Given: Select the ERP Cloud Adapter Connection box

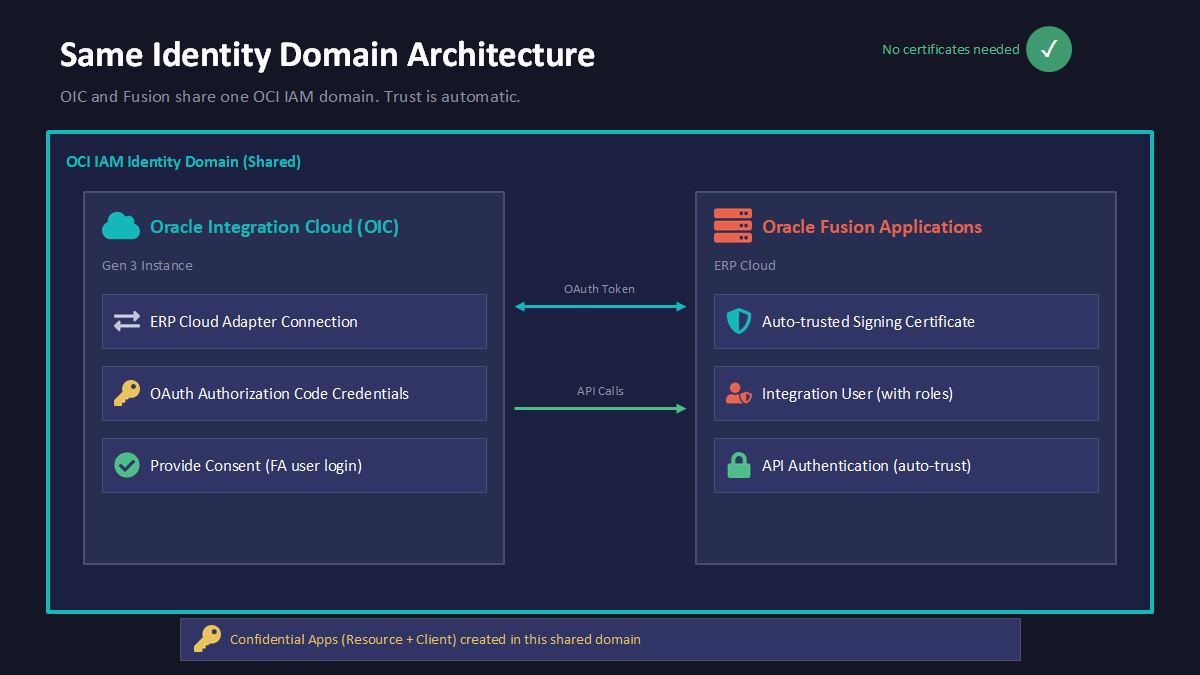Looking at the screenshot, I should 294,322.
